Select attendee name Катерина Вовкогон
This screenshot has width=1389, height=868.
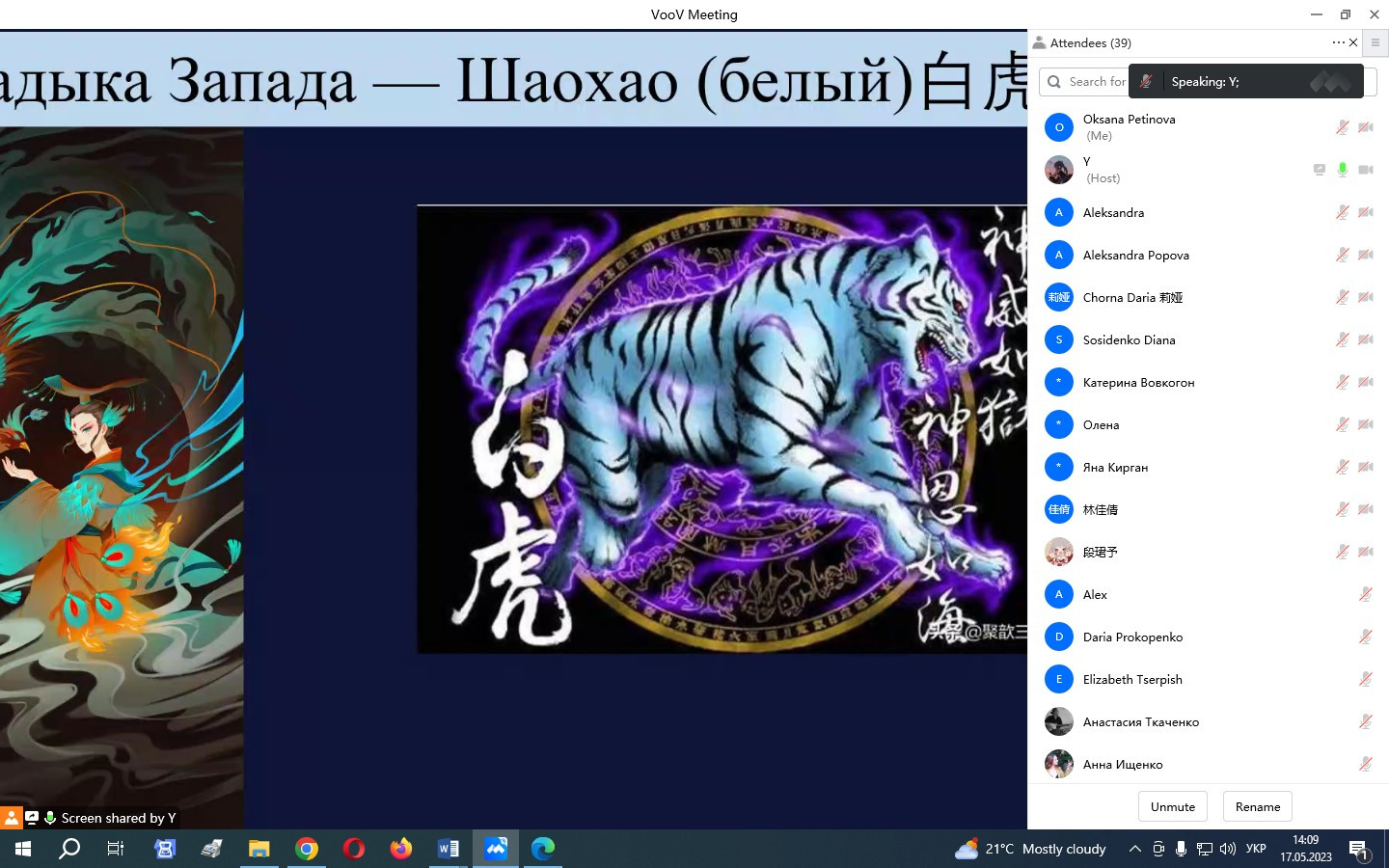pos(1139,382)
